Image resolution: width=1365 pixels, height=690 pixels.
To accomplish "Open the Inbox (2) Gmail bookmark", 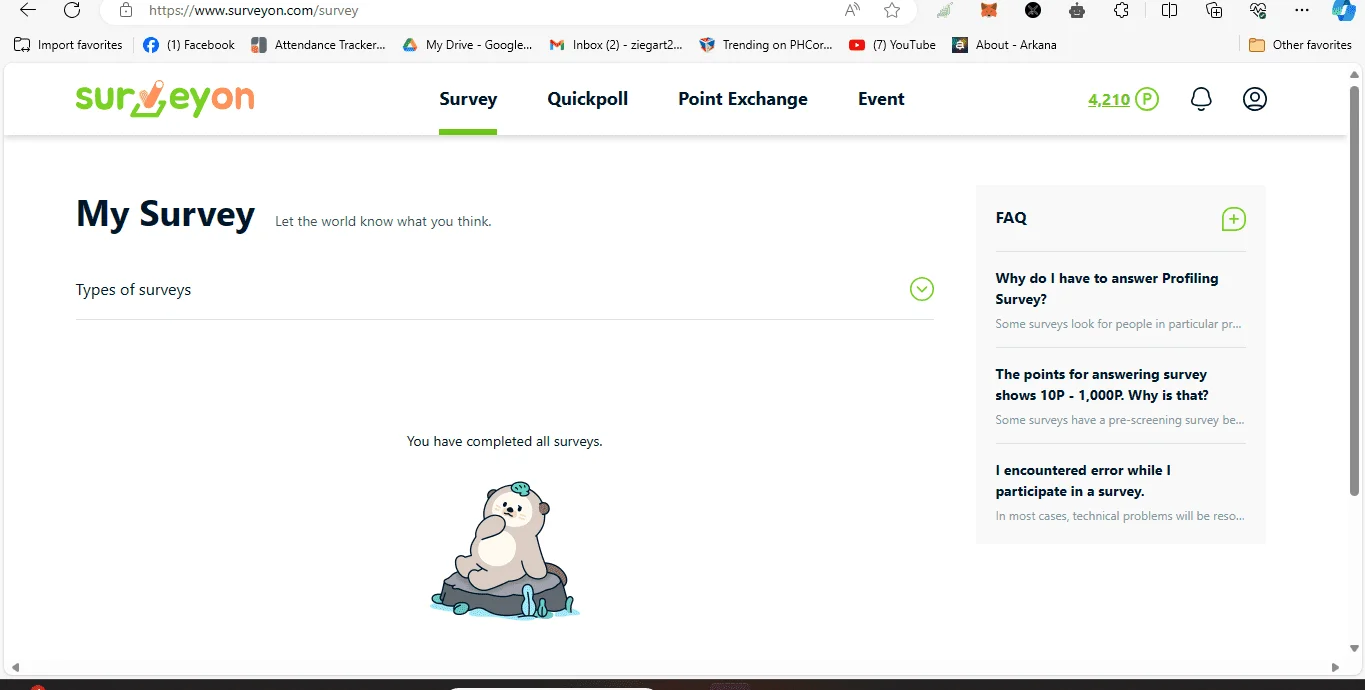I will (616, 45).
